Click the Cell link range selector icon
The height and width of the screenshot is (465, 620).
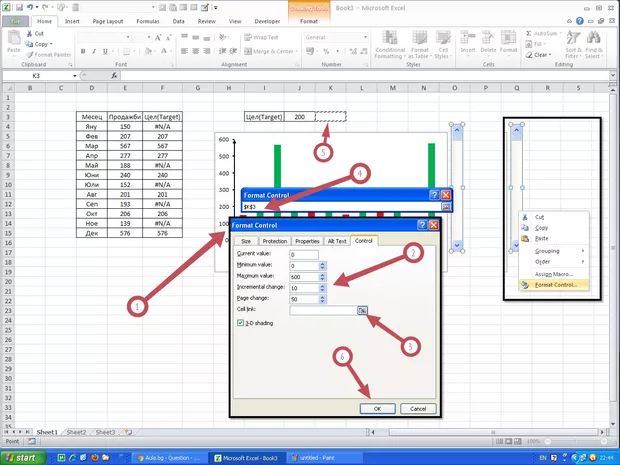(x=362, y=310)
